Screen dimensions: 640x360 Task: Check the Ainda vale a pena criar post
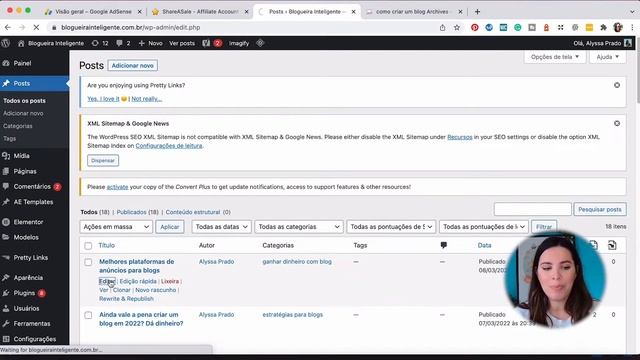tap(88, 315)
